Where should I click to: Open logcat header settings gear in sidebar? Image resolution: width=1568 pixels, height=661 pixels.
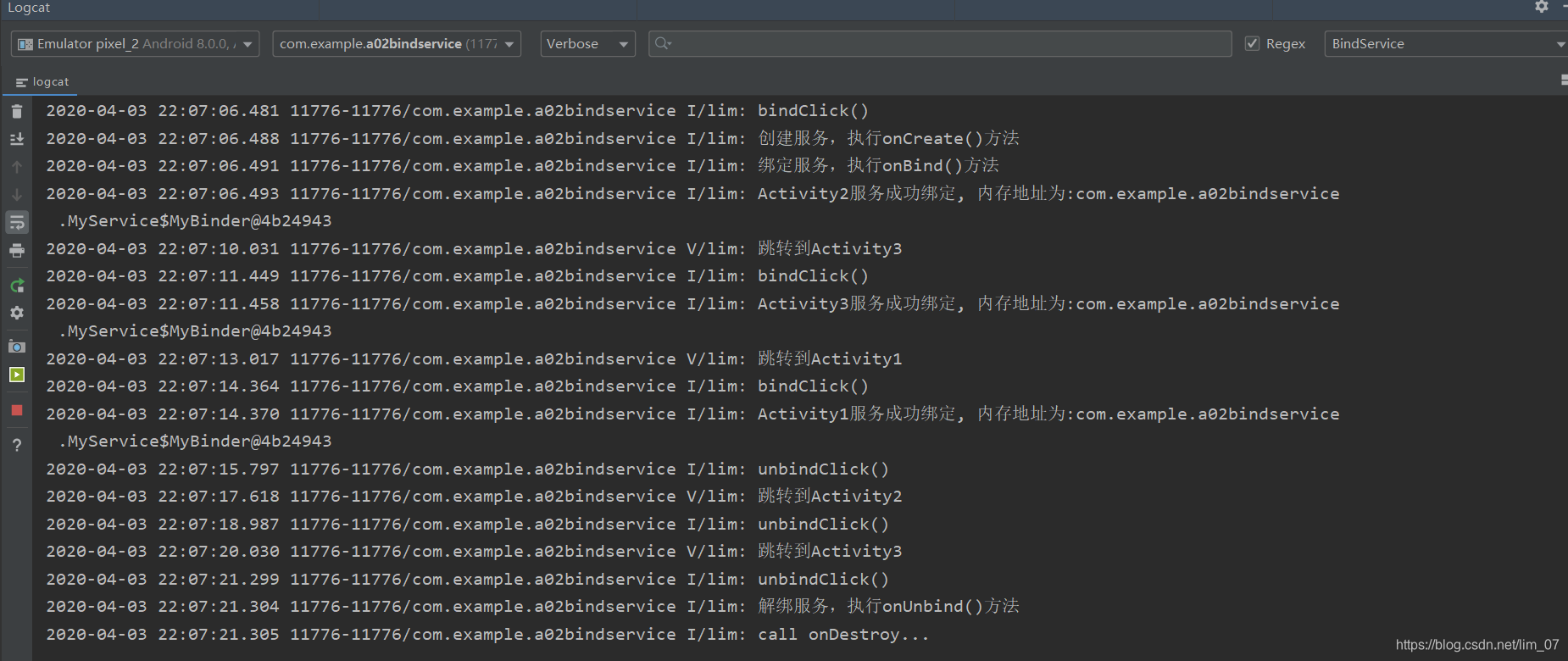(x=16, y=313)
